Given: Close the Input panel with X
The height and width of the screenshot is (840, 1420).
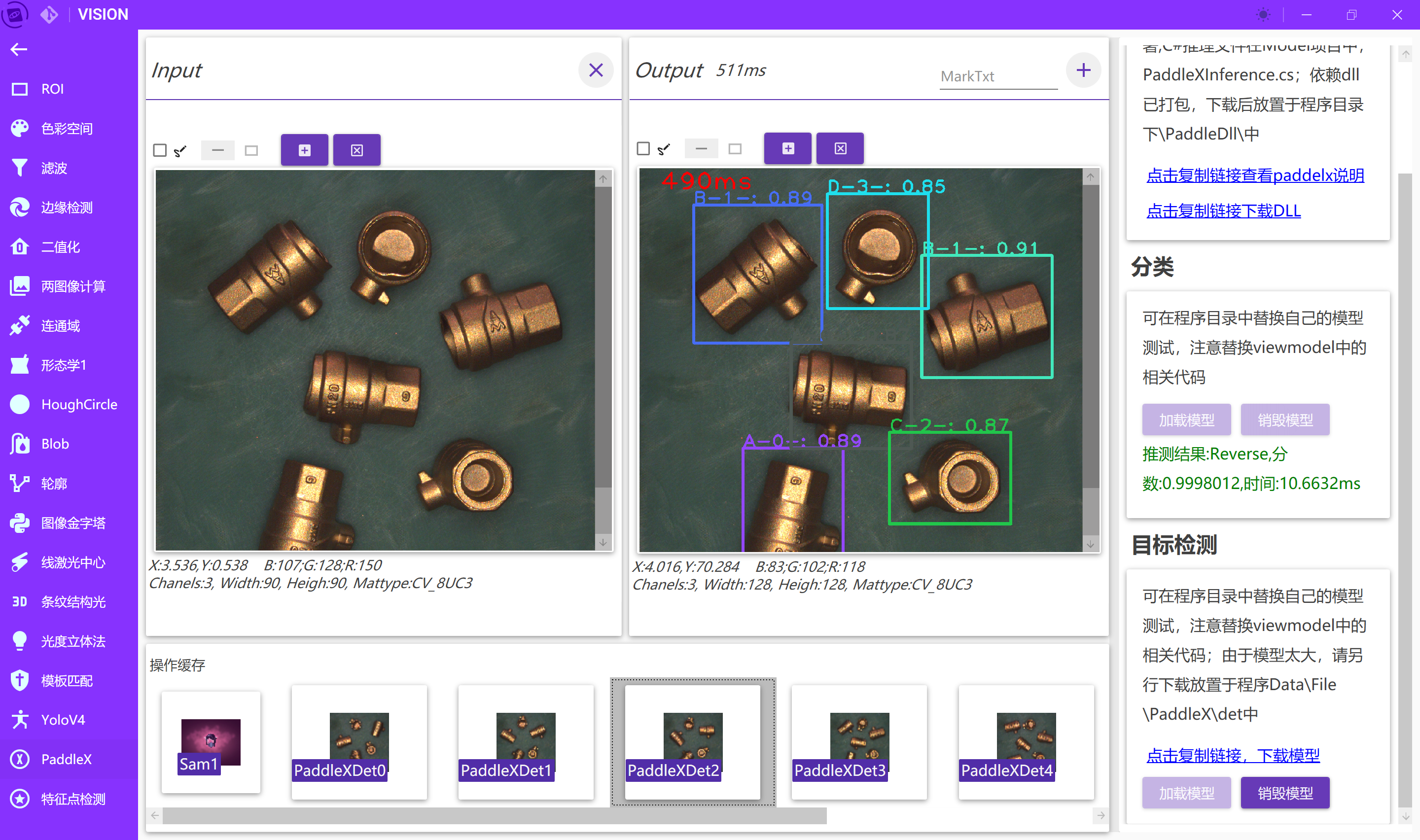Looking at the screenshot, I should click(596, 70).
